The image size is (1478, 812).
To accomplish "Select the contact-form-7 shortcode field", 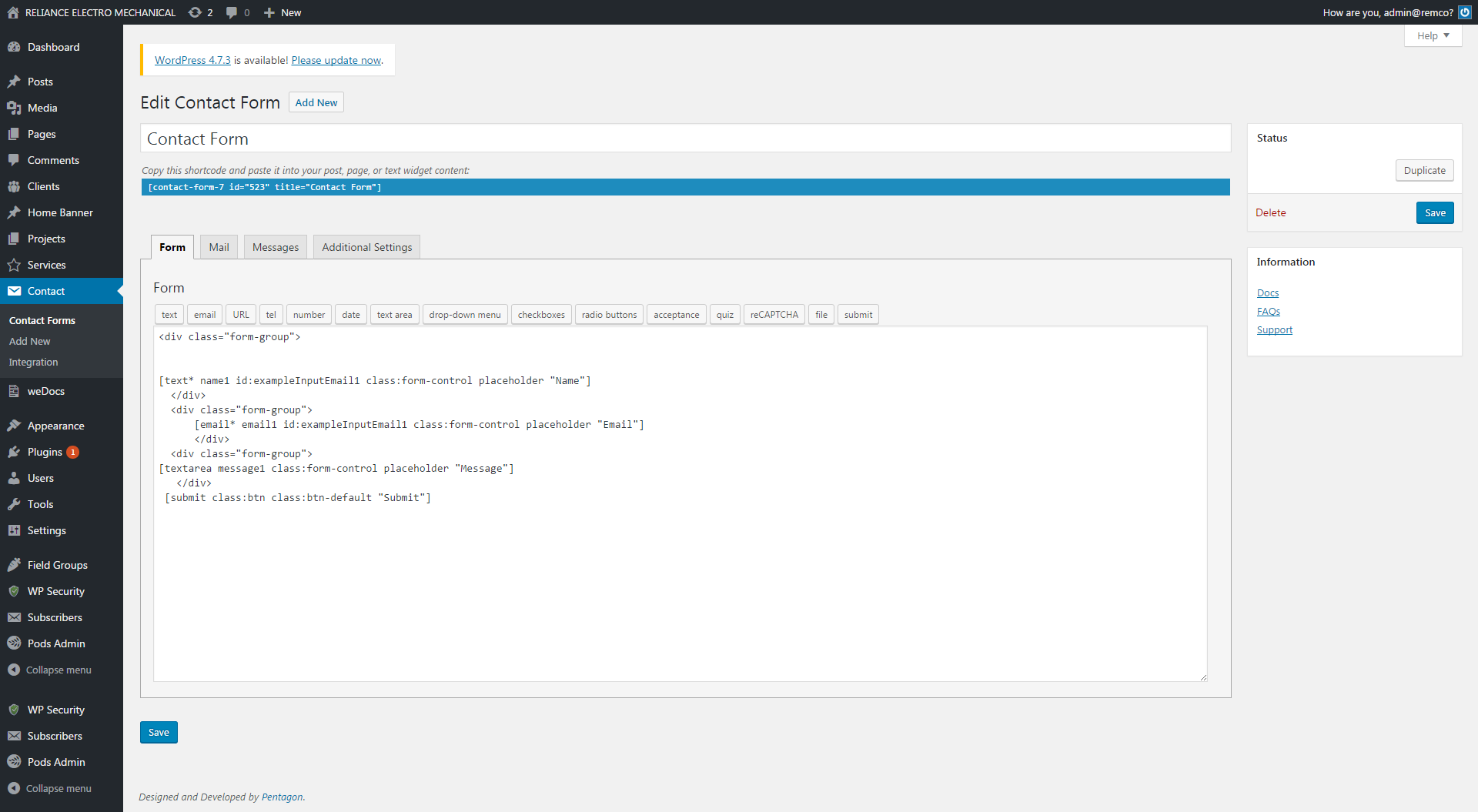I will tap(685, 187).
